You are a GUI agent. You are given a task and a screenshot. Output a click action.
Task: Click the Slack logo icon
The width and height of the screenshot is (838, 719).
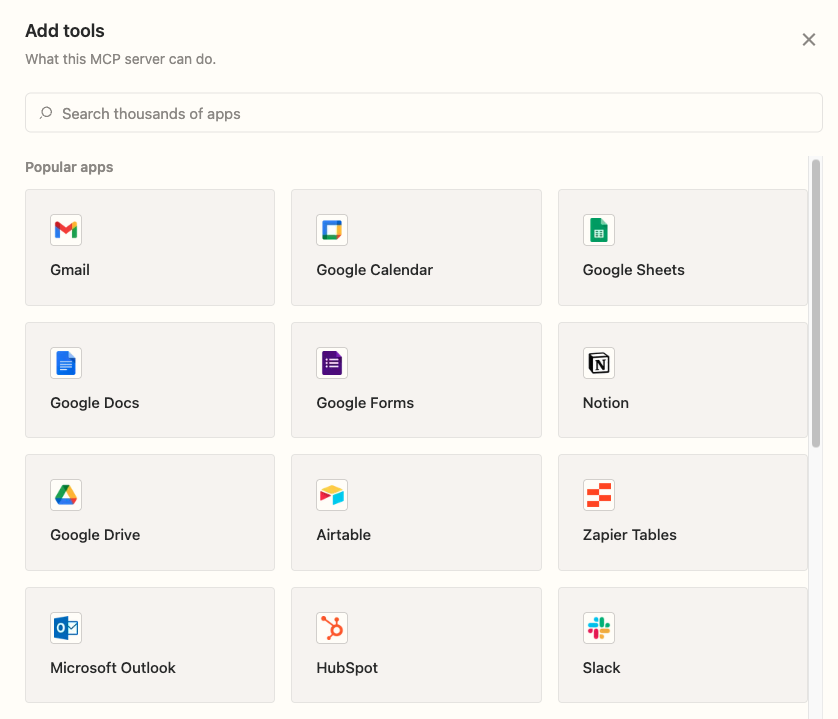click(599, 628)
